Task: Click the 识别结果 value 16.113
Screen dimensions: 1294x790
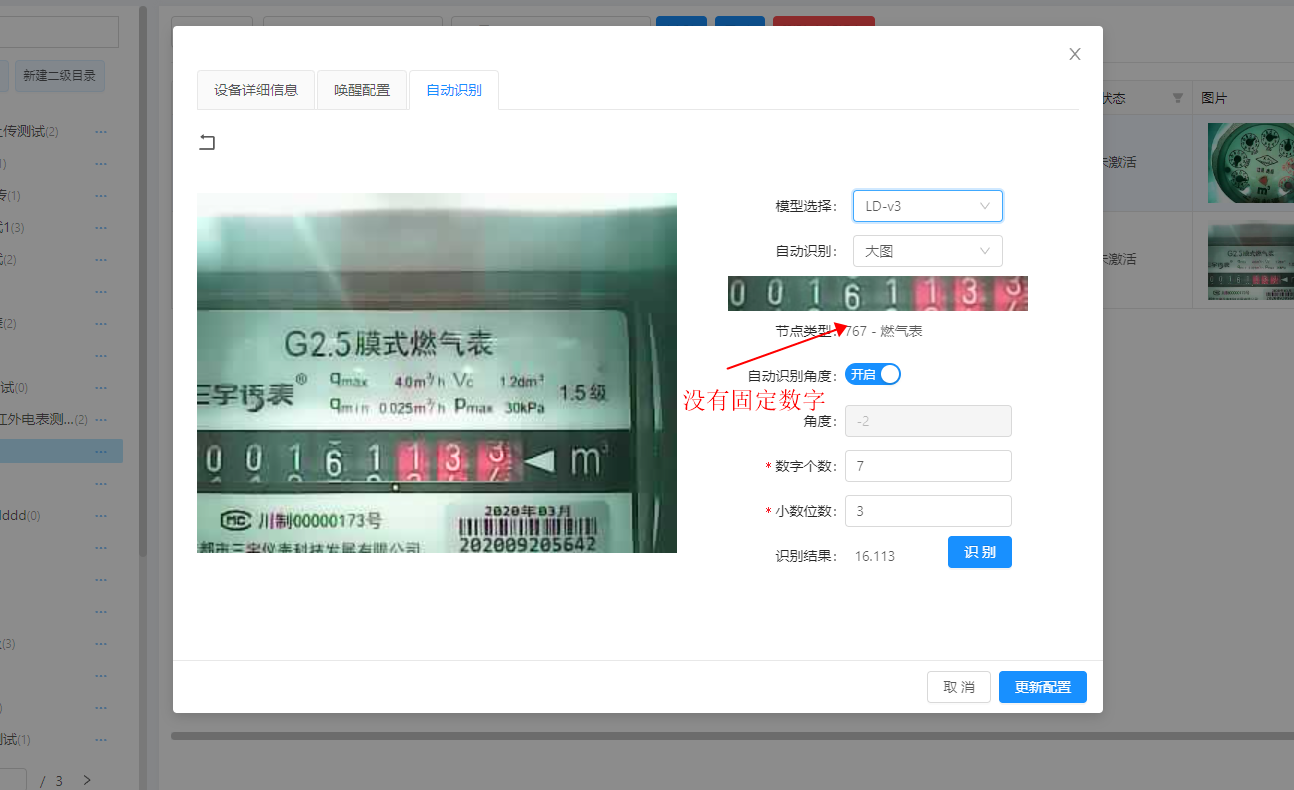Action: 875,556
